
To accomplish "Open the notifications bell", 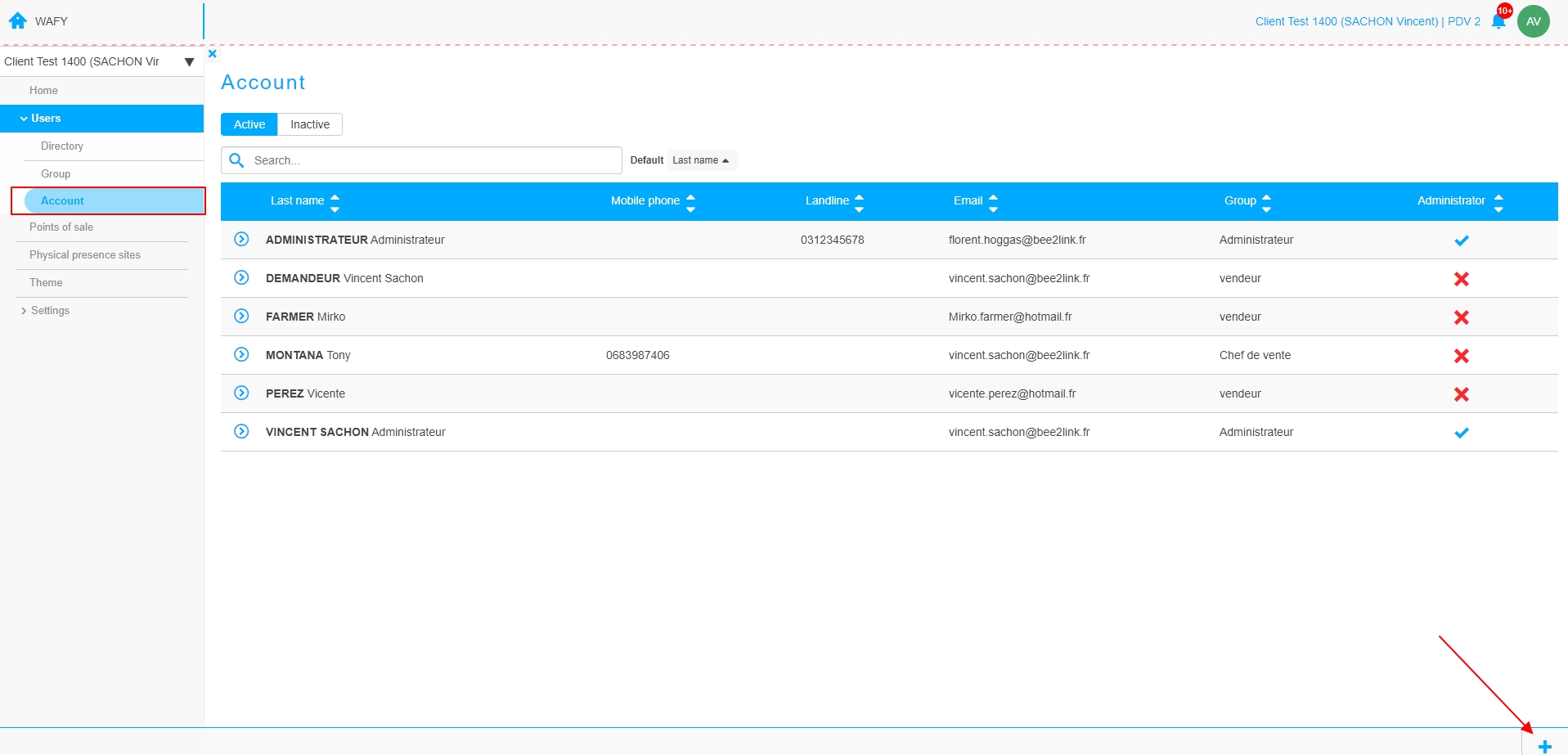I will pos(1498,21).
